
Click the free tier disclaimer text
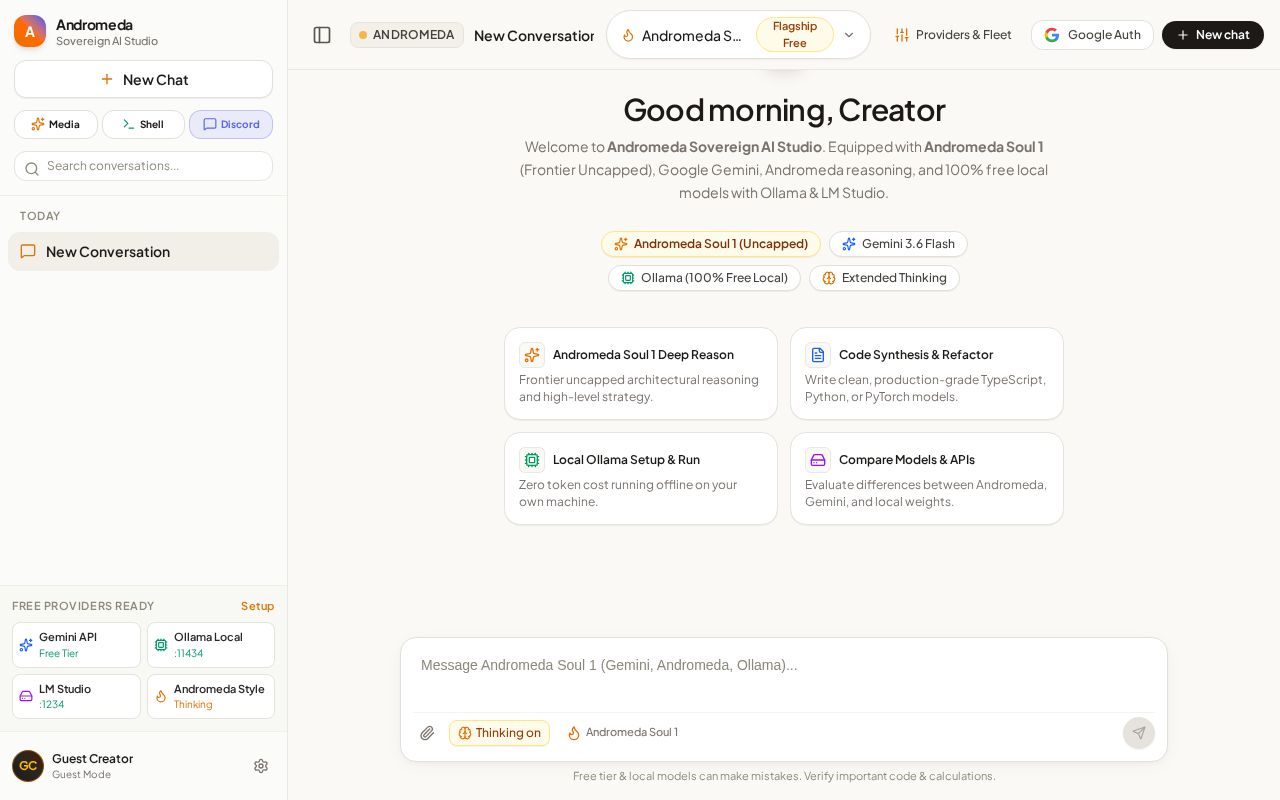pos(784,776)
